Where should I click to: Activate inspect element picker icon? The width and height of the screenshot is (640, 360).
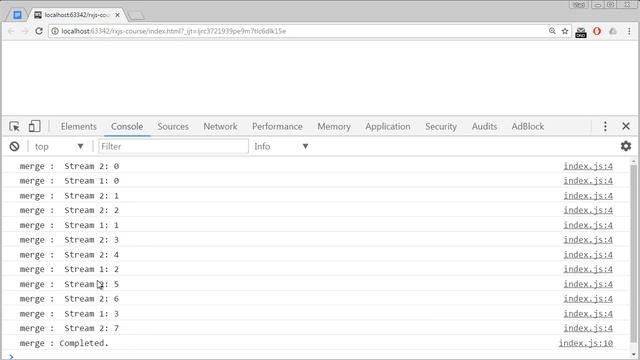[x=14, y=127]
